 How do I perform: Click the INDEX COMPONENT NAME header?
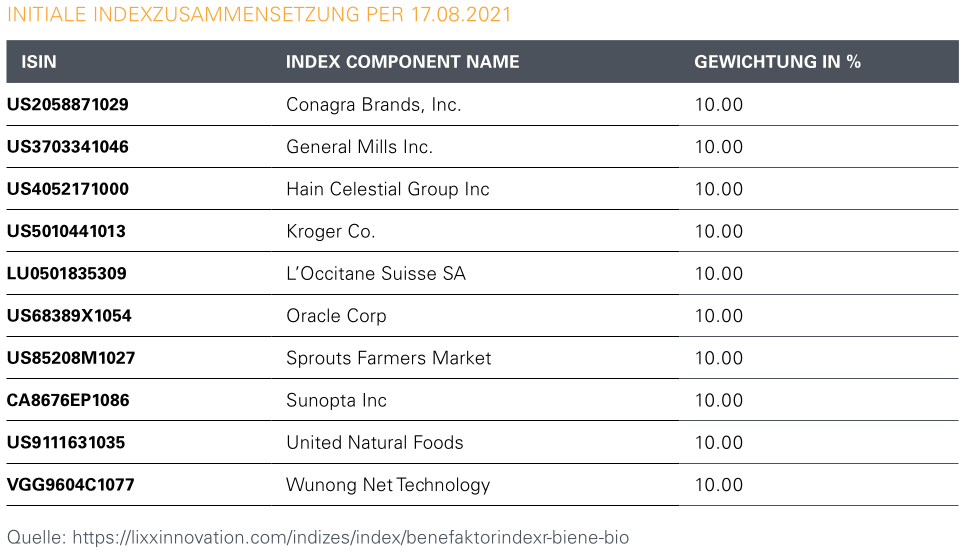[402, 62]
